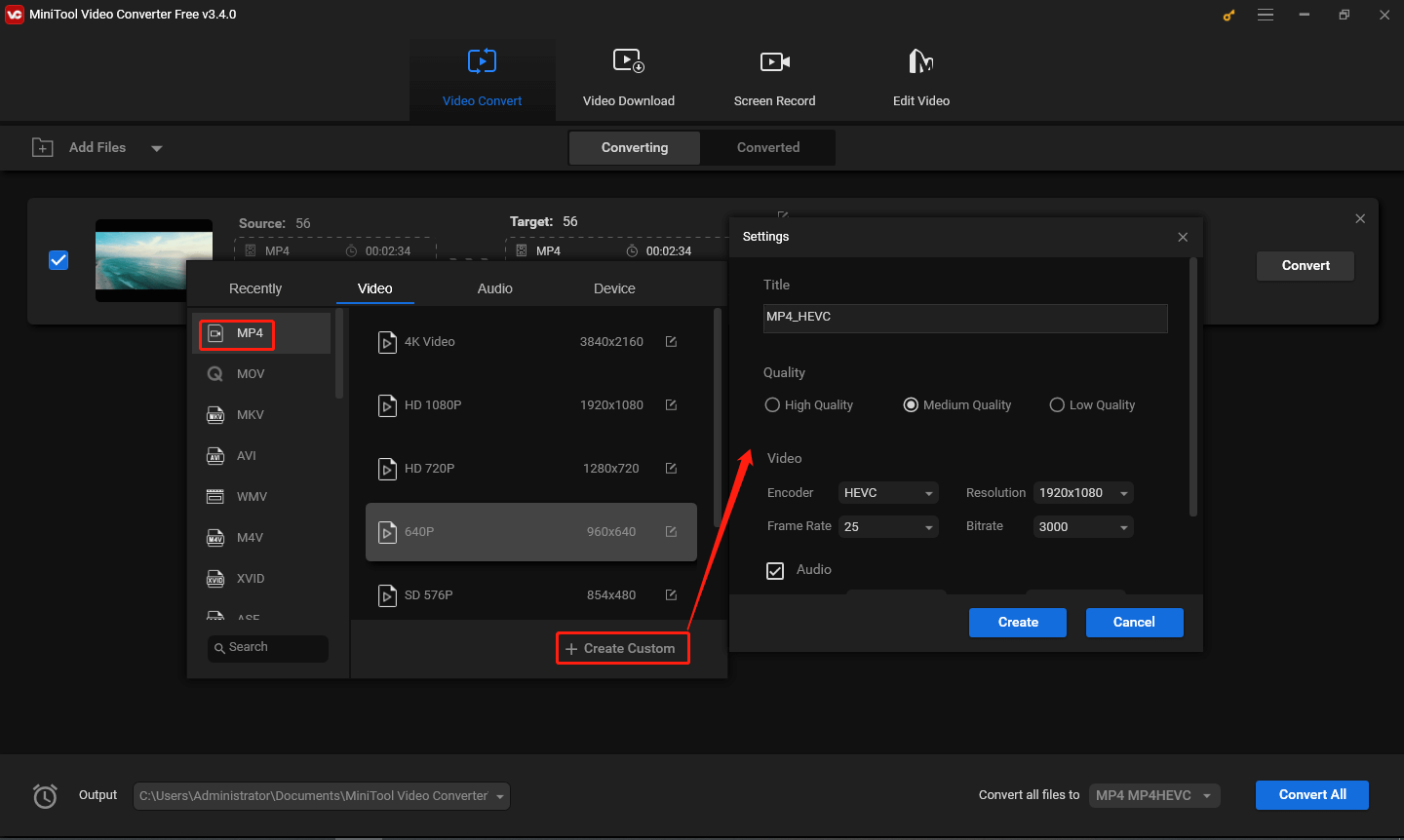Open the Video Convert module
1404x840 pixels.
(x=482, y=79)
